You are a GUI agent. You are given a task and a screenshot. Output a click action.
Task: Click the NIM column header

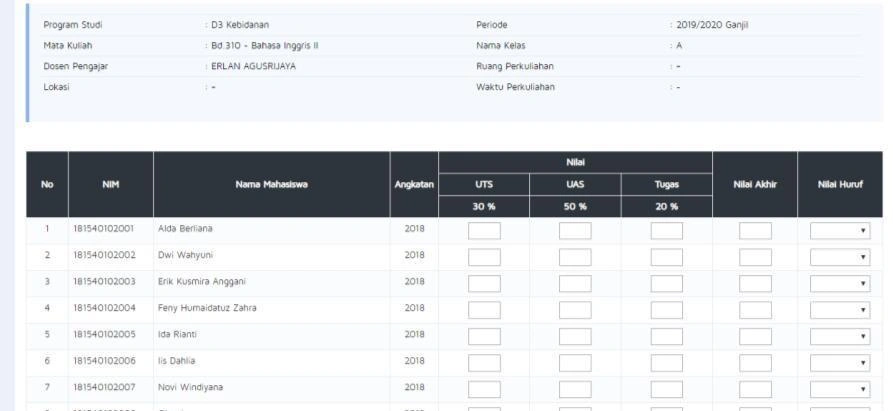(x=110, y=184)
